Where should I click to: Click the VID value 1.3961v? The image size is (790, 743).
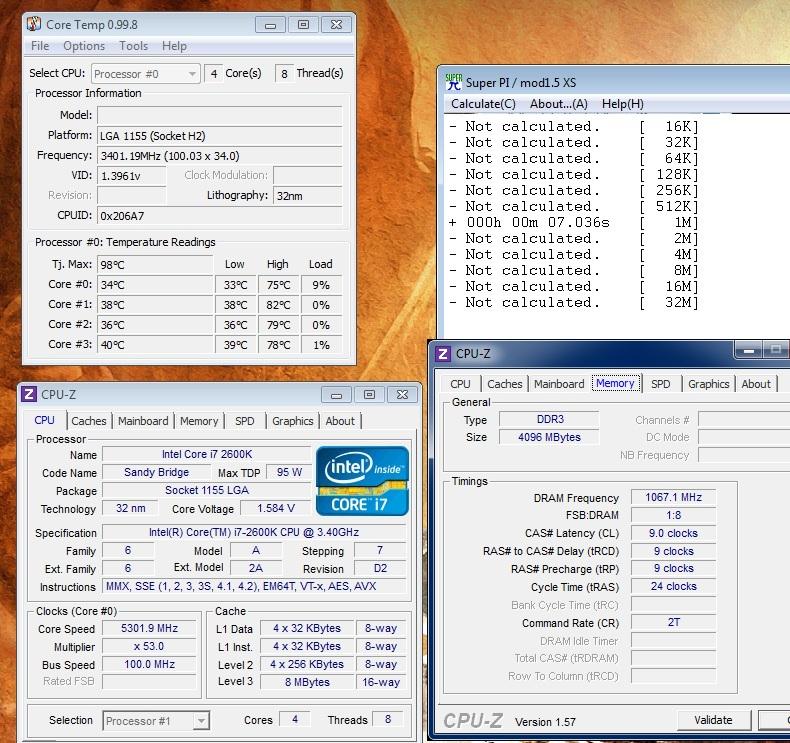tap(131, 176)
